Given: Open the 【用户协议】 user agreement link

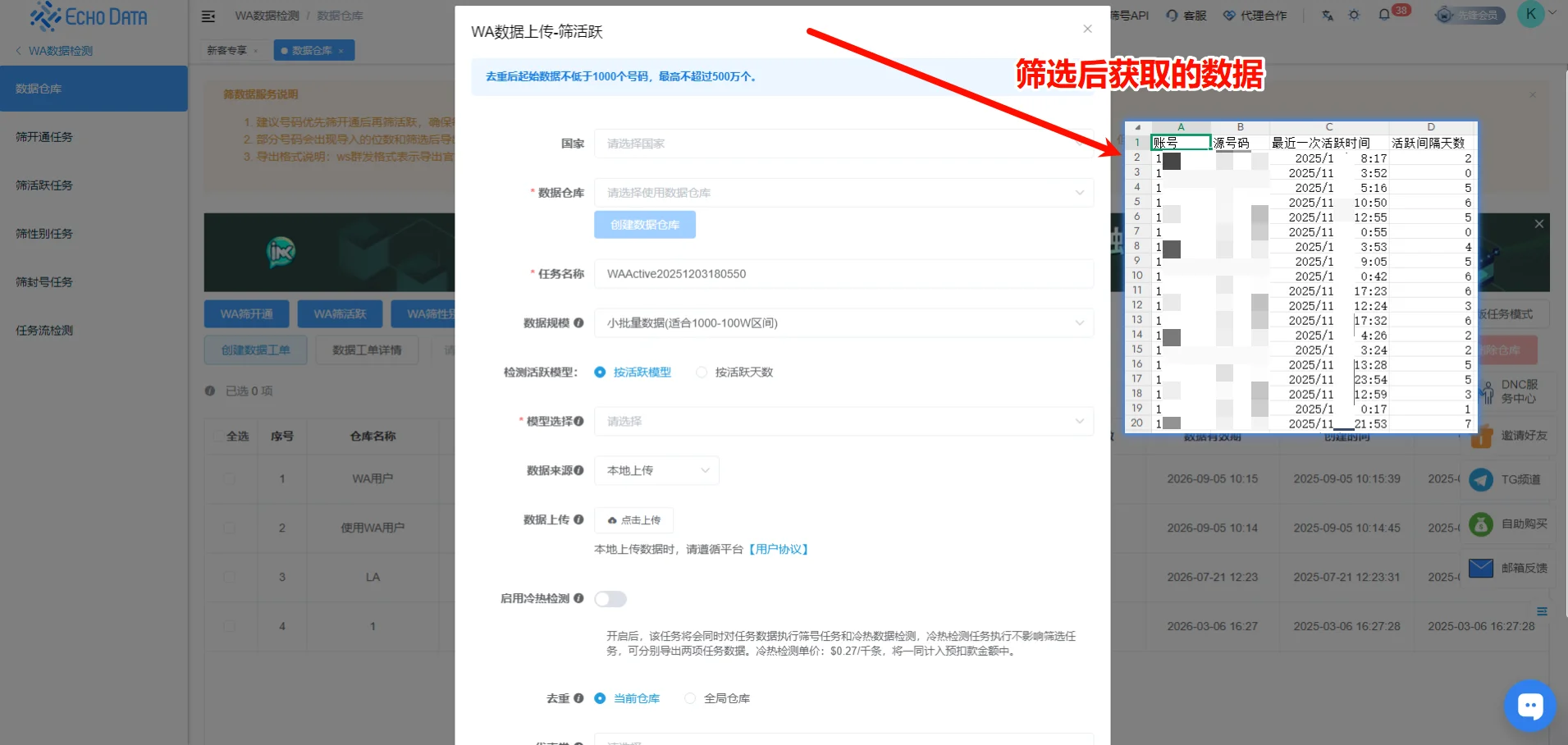Looking at the screenshot, I should coord(779,548).
